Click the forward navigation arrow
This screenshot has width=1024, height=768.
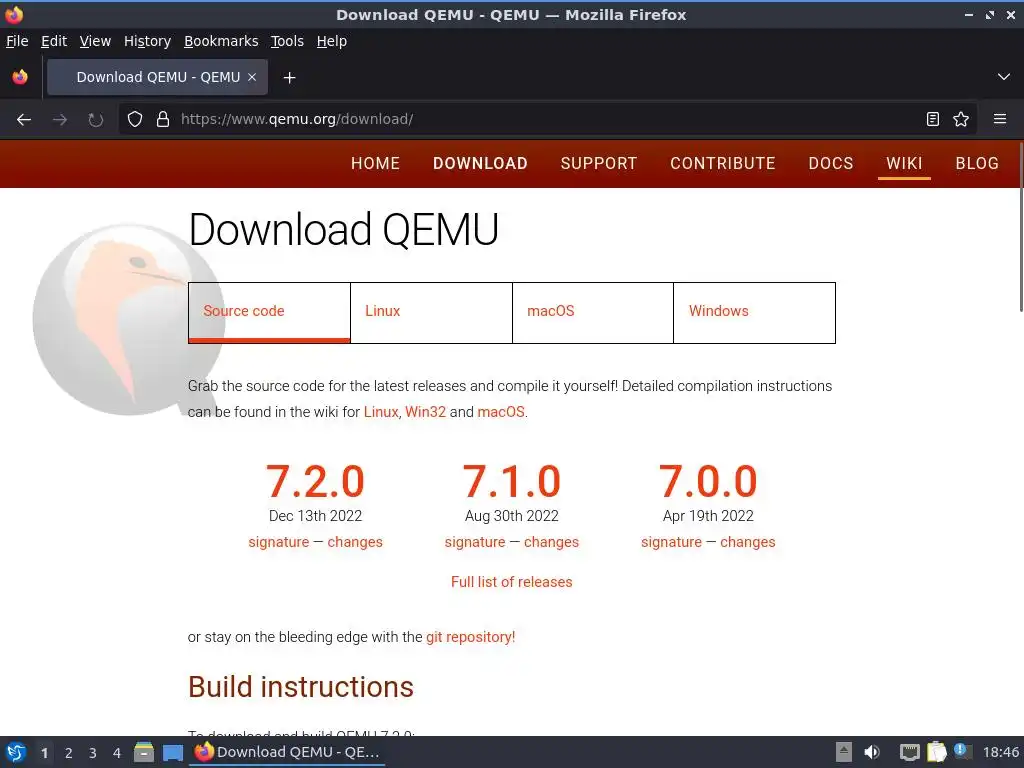point(60,120)
